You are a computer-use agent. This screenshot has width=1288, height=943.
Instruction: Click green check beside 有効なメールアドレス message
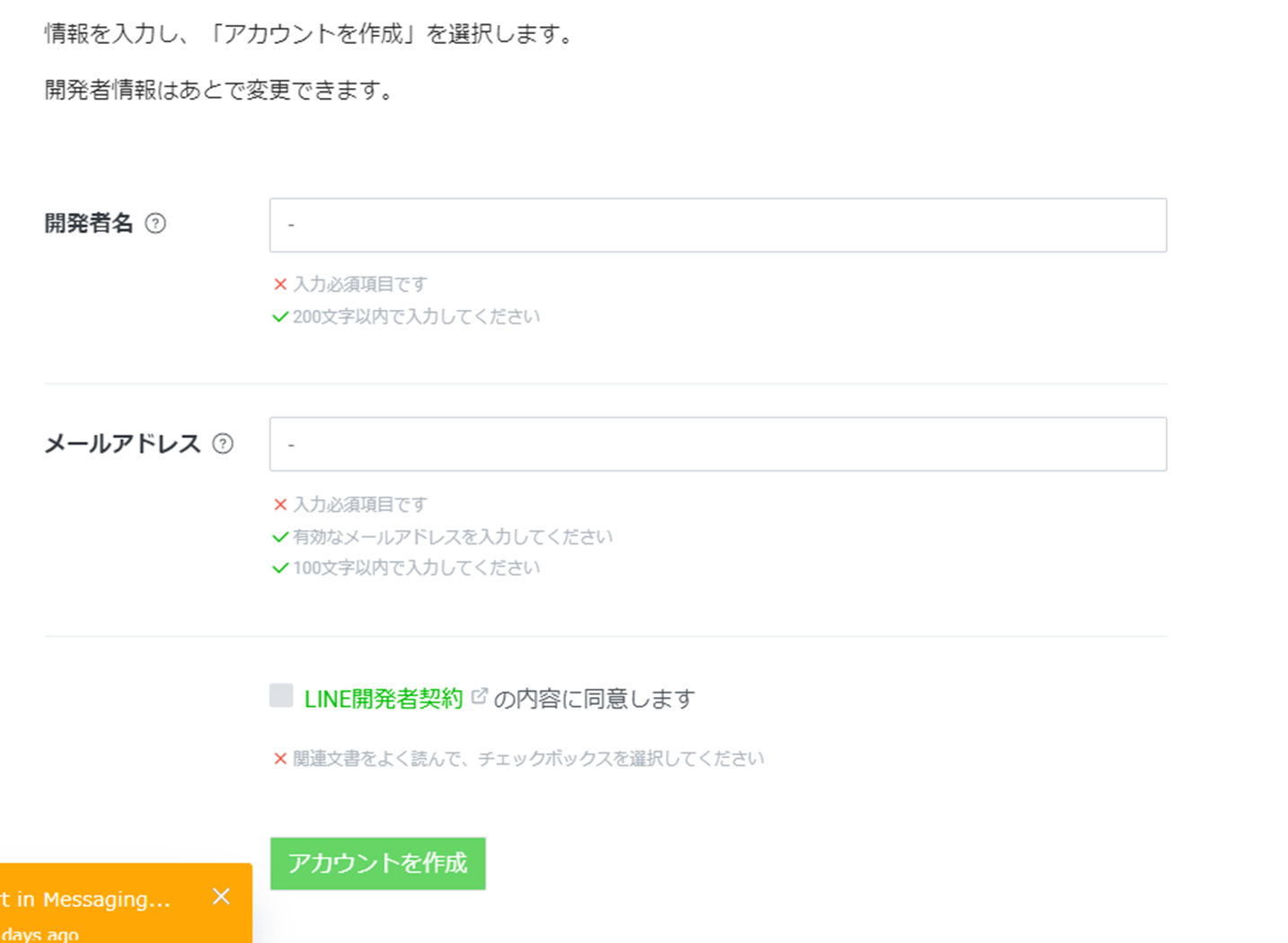pyautogui.click(x=280, y=537)
